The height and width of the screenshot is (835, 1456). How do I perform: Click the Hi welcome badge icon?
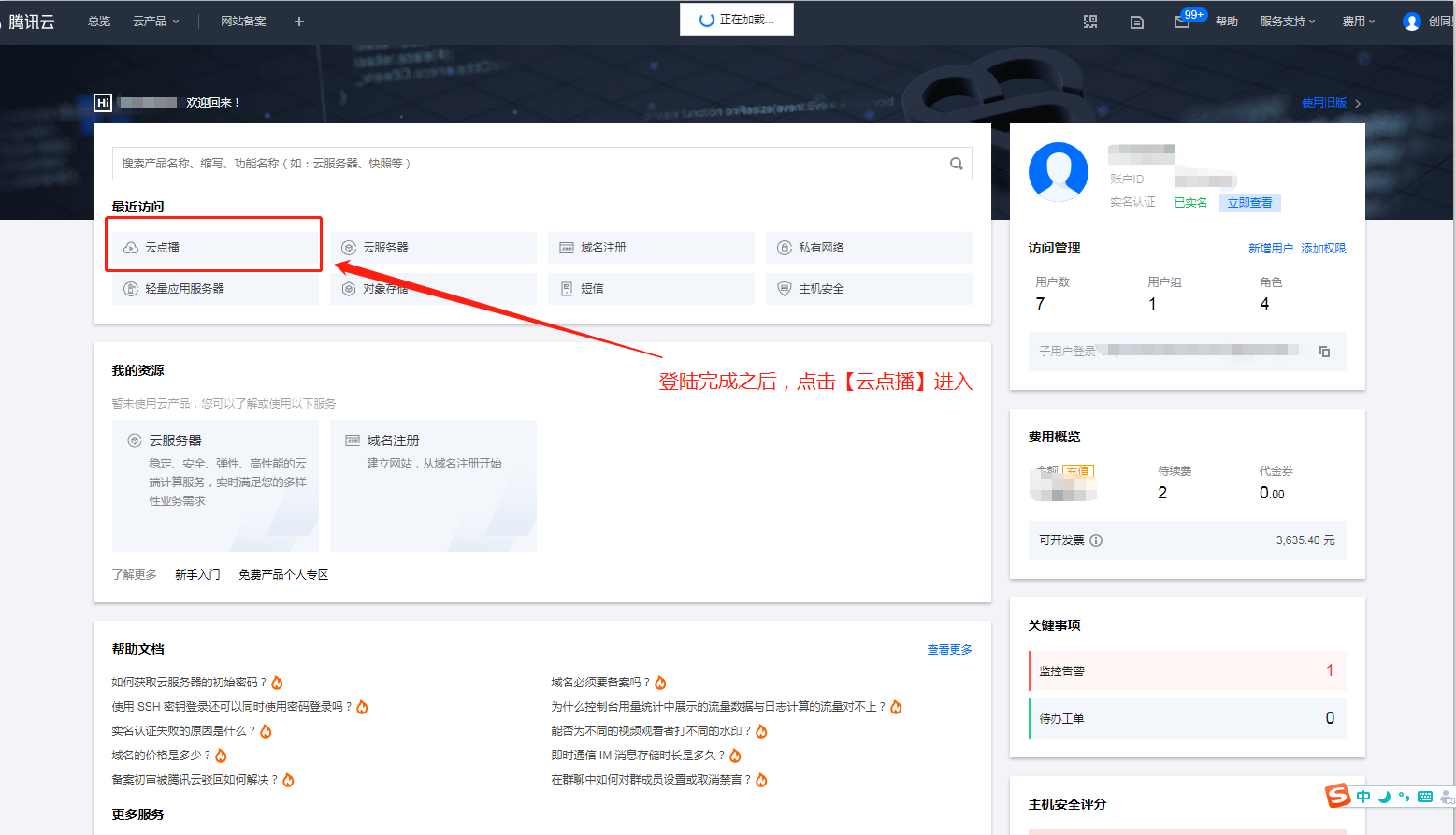pos(103,103)
